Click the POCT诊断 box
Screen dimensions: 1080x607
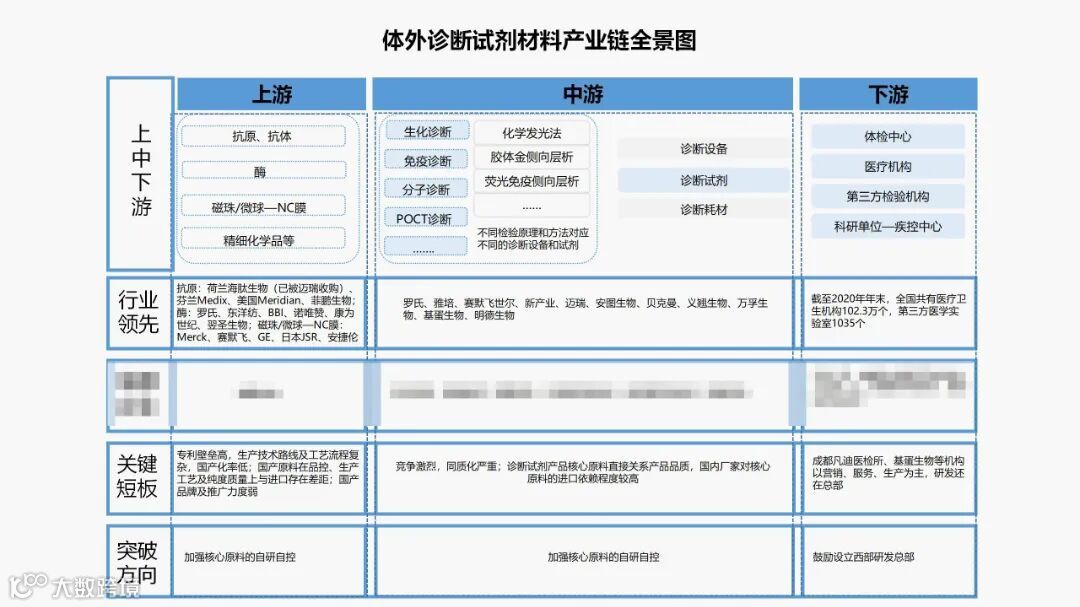click(x=426, y=218)
